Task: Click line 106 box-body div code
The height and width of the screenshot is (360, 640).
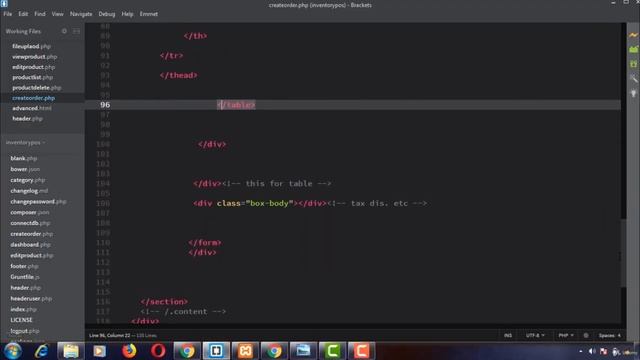Action: point(310,203)
